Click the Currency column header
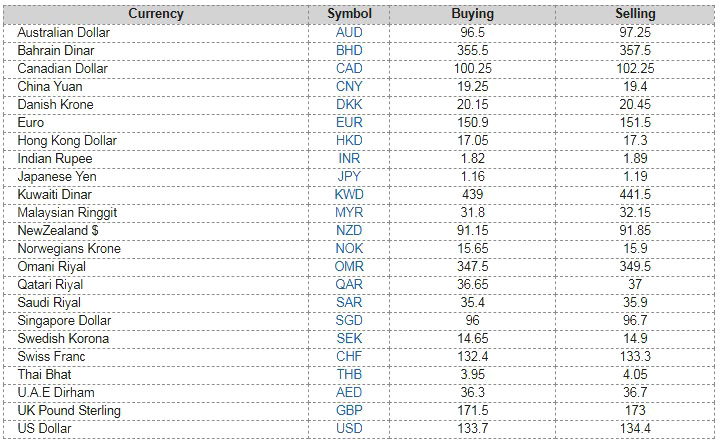721x444 pixels. [x=156, y=14]
